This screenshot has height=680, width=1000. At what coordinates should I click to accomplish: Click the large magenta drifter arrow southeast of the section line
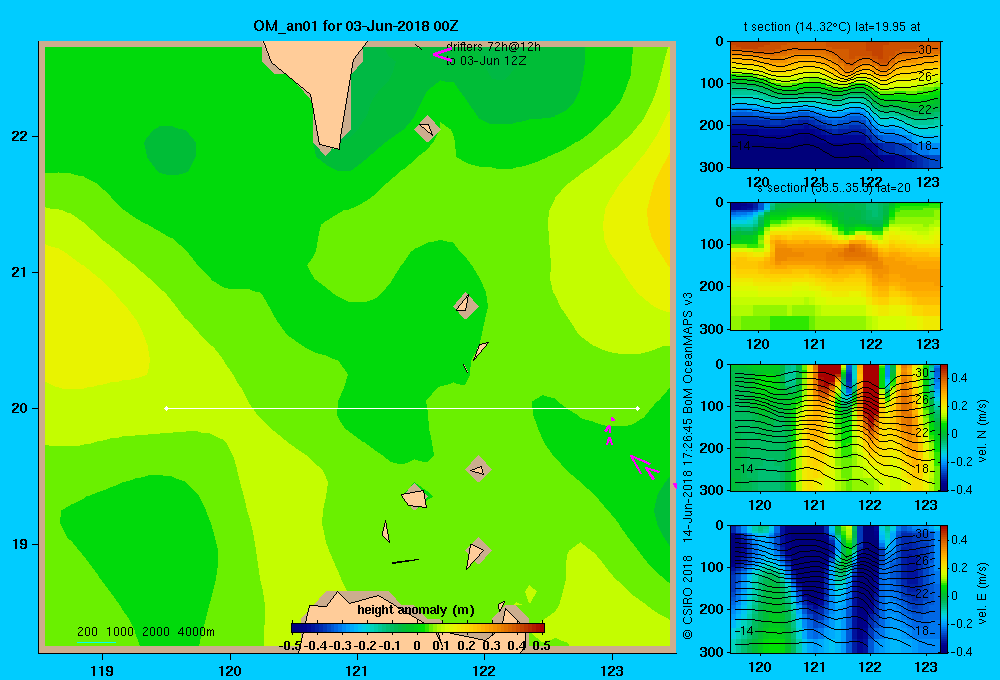point(644,467)
